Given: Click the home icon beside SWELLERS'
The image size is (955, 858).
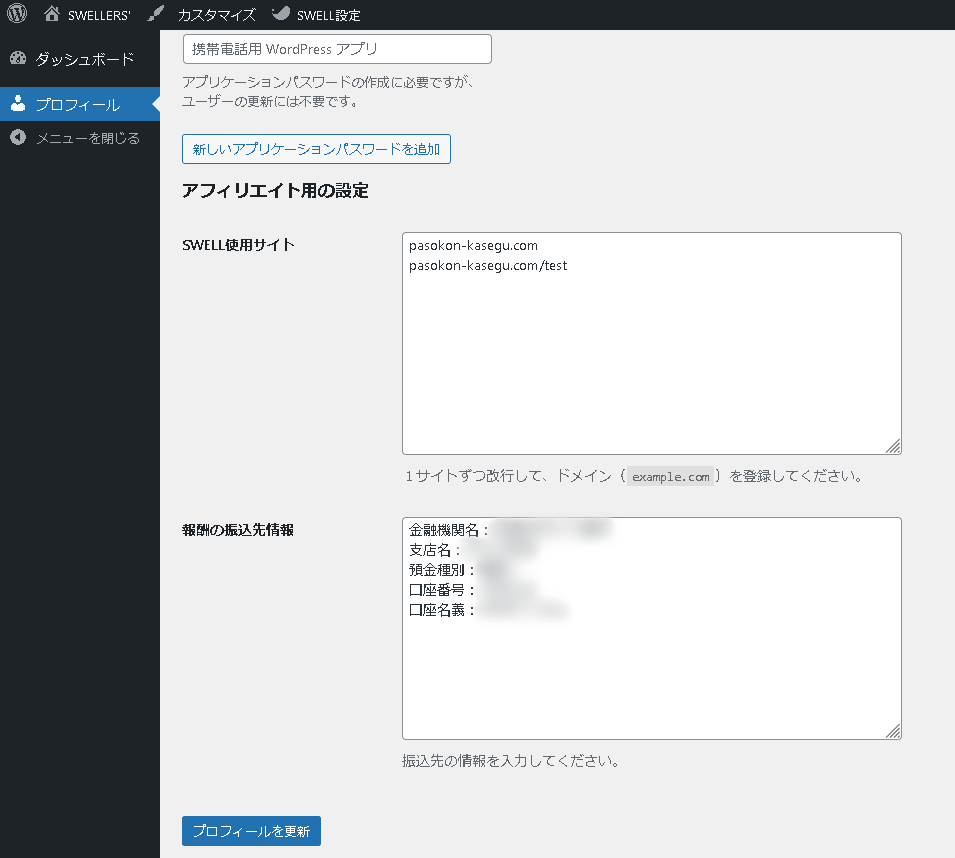Looking at the screenshot, I should tap(52, 13).
